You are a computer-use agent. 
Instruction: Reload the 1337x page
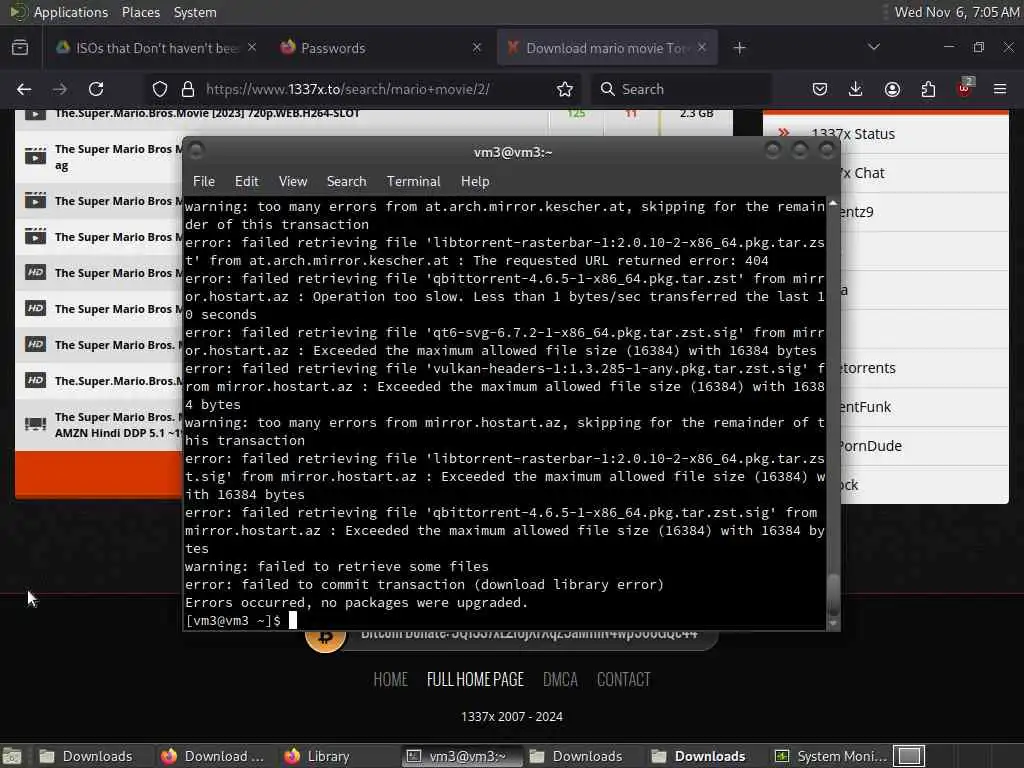(96, 89)
